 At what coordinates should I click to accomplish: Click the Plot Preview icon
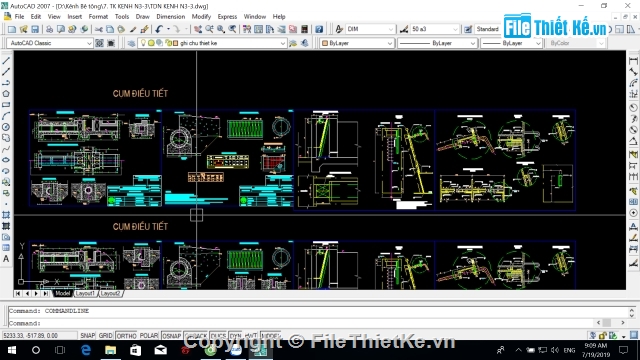click(60, 29)
